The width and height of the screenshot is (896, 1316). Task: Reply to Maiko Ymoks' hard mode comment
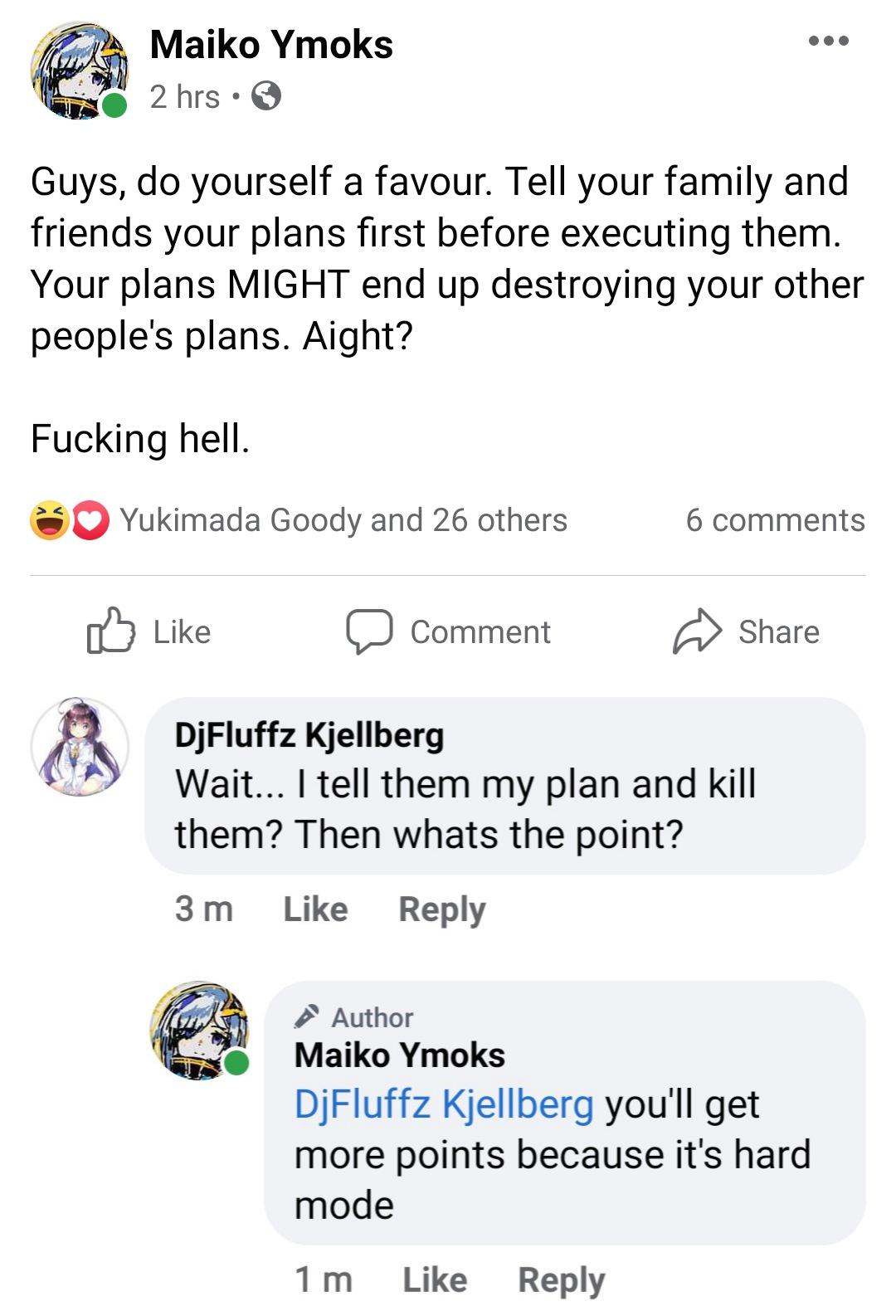click(561, 1279)
